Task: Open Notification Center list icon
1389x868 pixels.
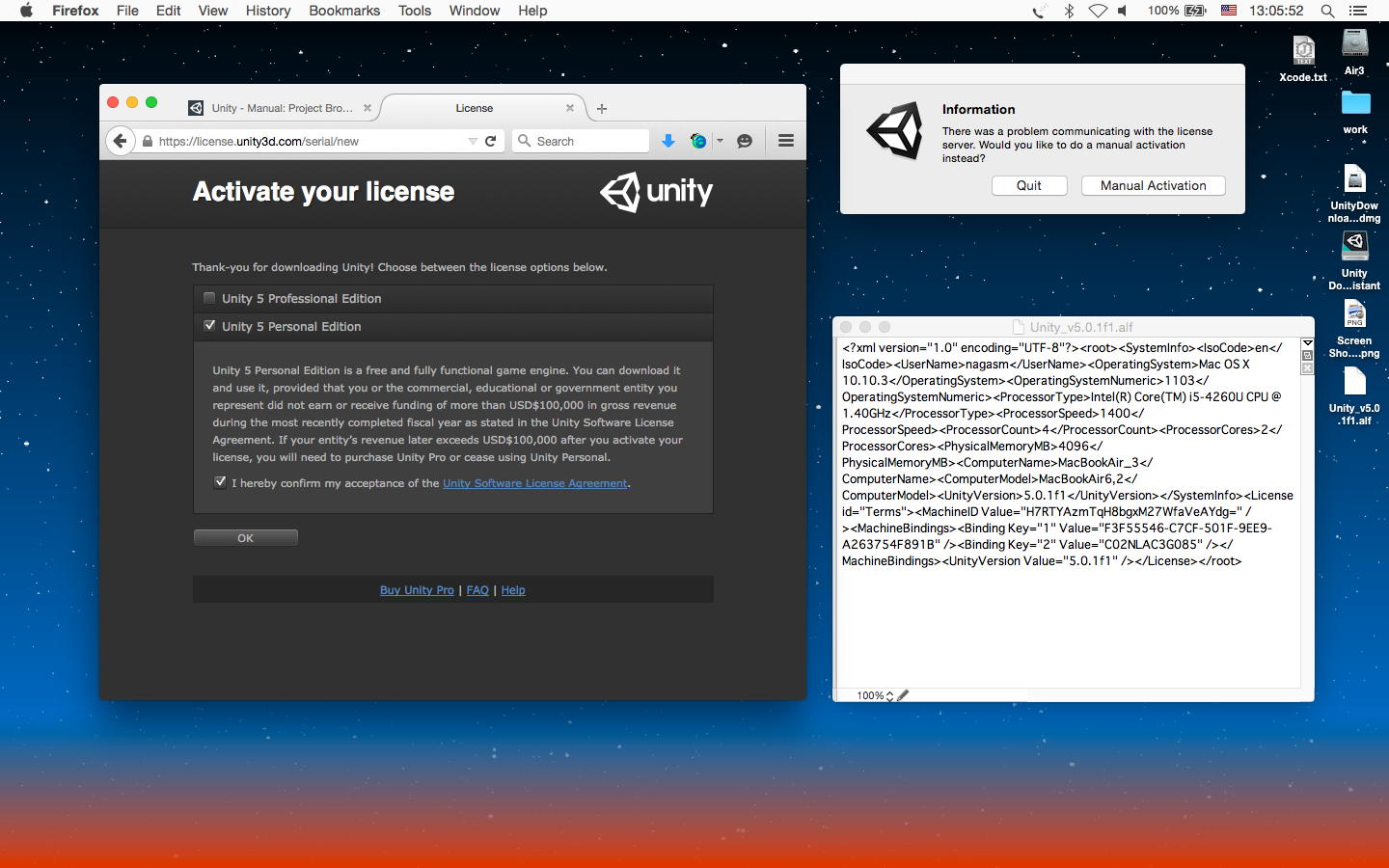Action: 1358,11
